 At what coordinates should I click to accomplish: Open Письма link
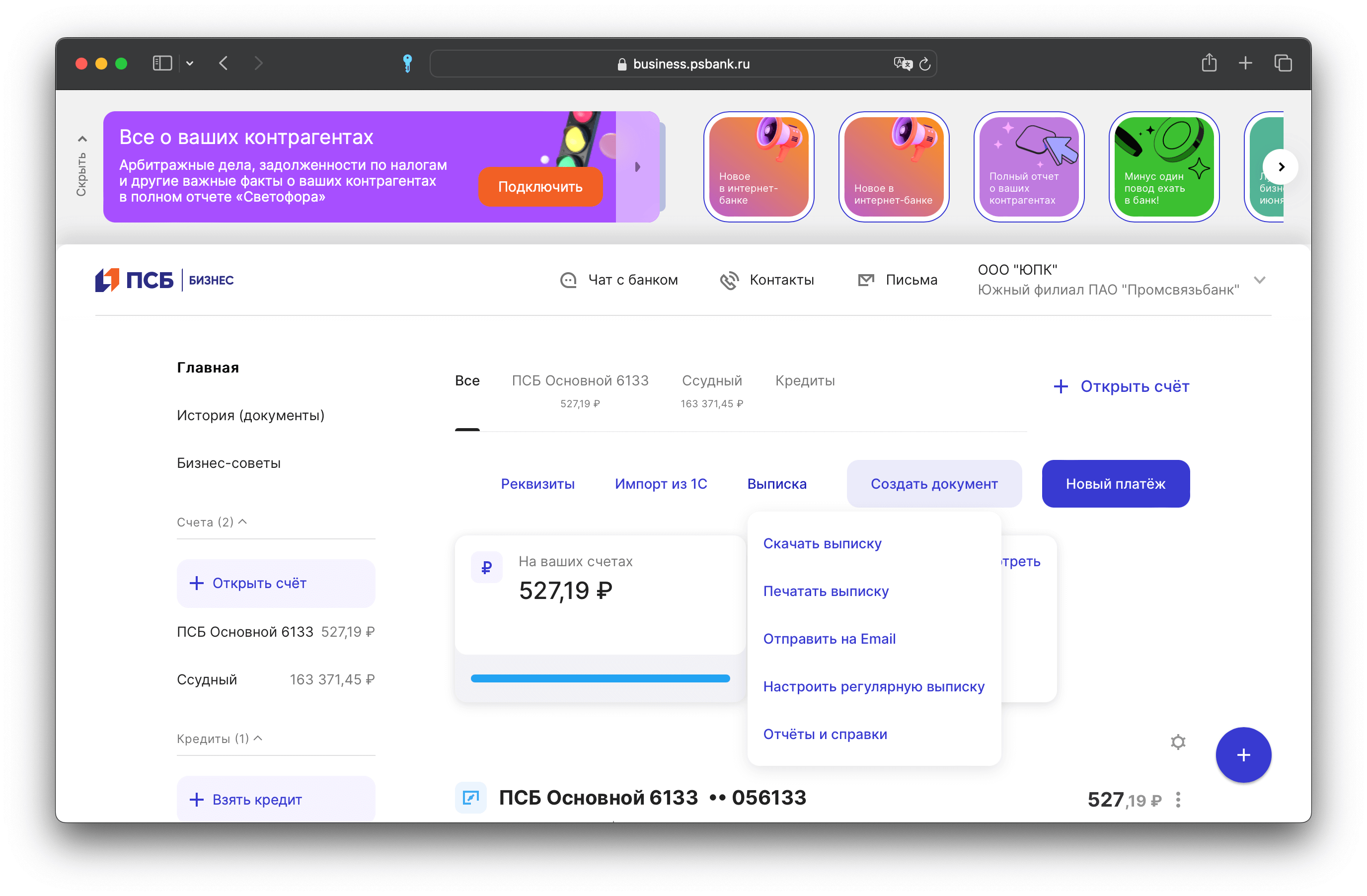coord(911,280)
